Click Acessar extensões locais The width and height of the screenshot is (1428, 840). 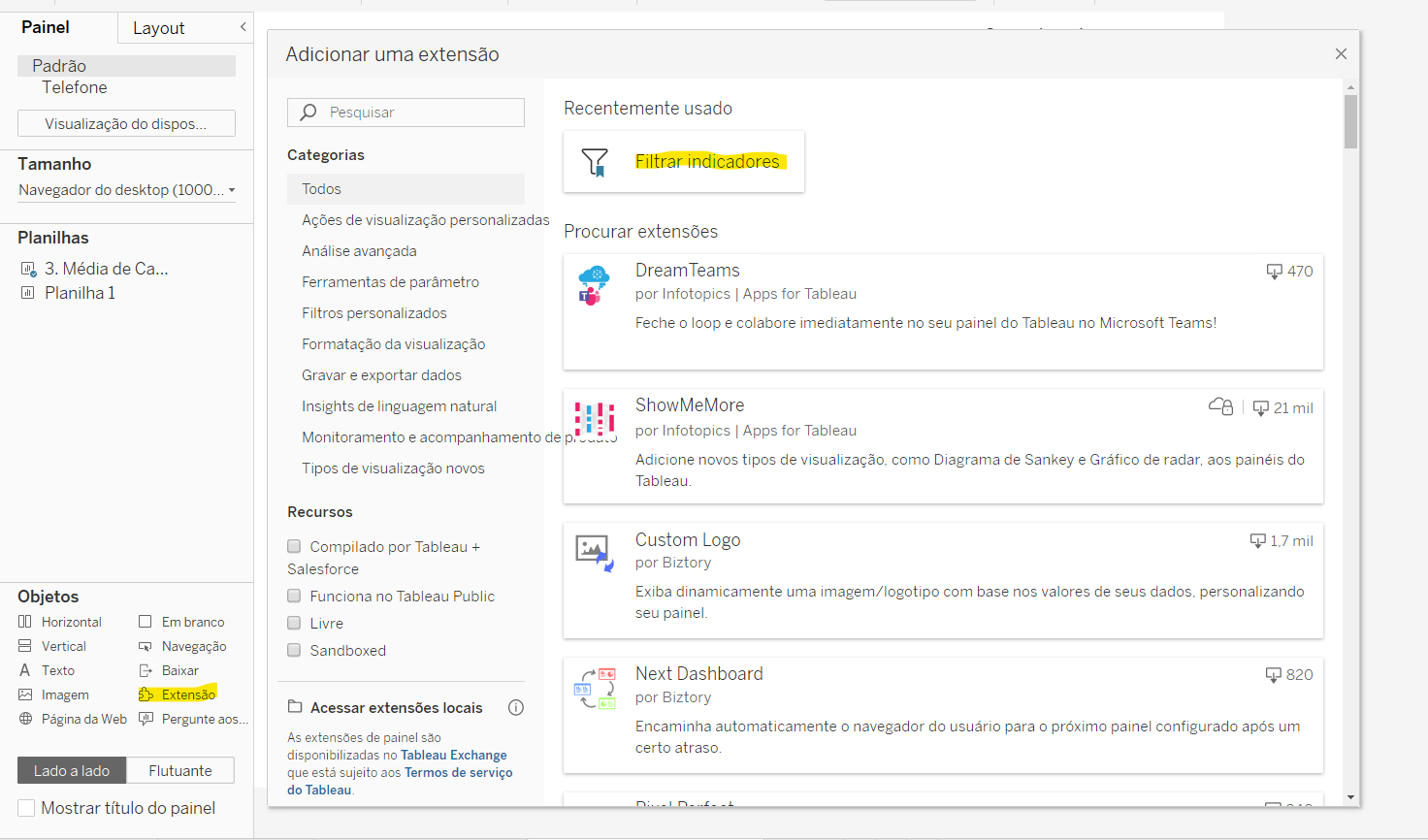tap(396, 708)
